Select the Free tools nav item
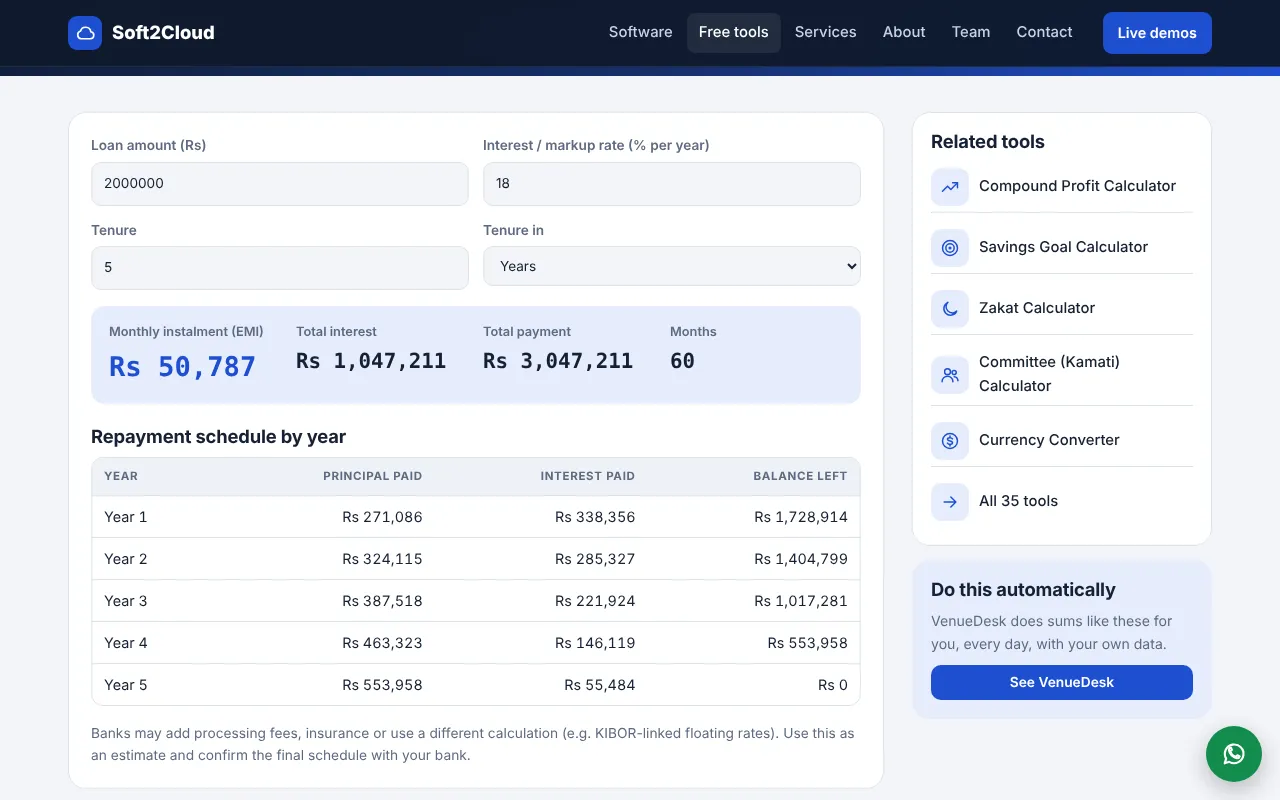The width and height of the screenshot is (1280, 800). click(734, 32)
